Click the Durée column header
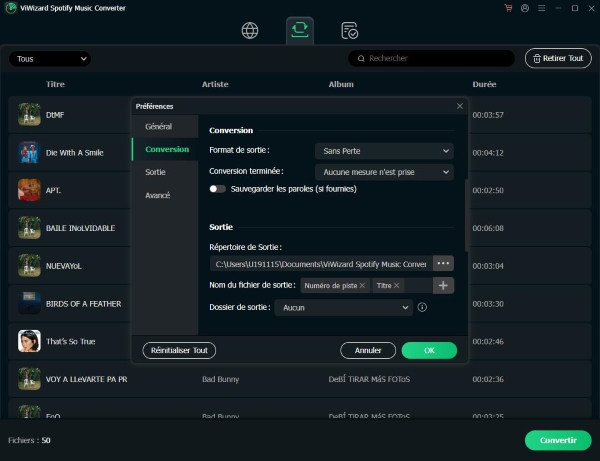 (484, 84)
